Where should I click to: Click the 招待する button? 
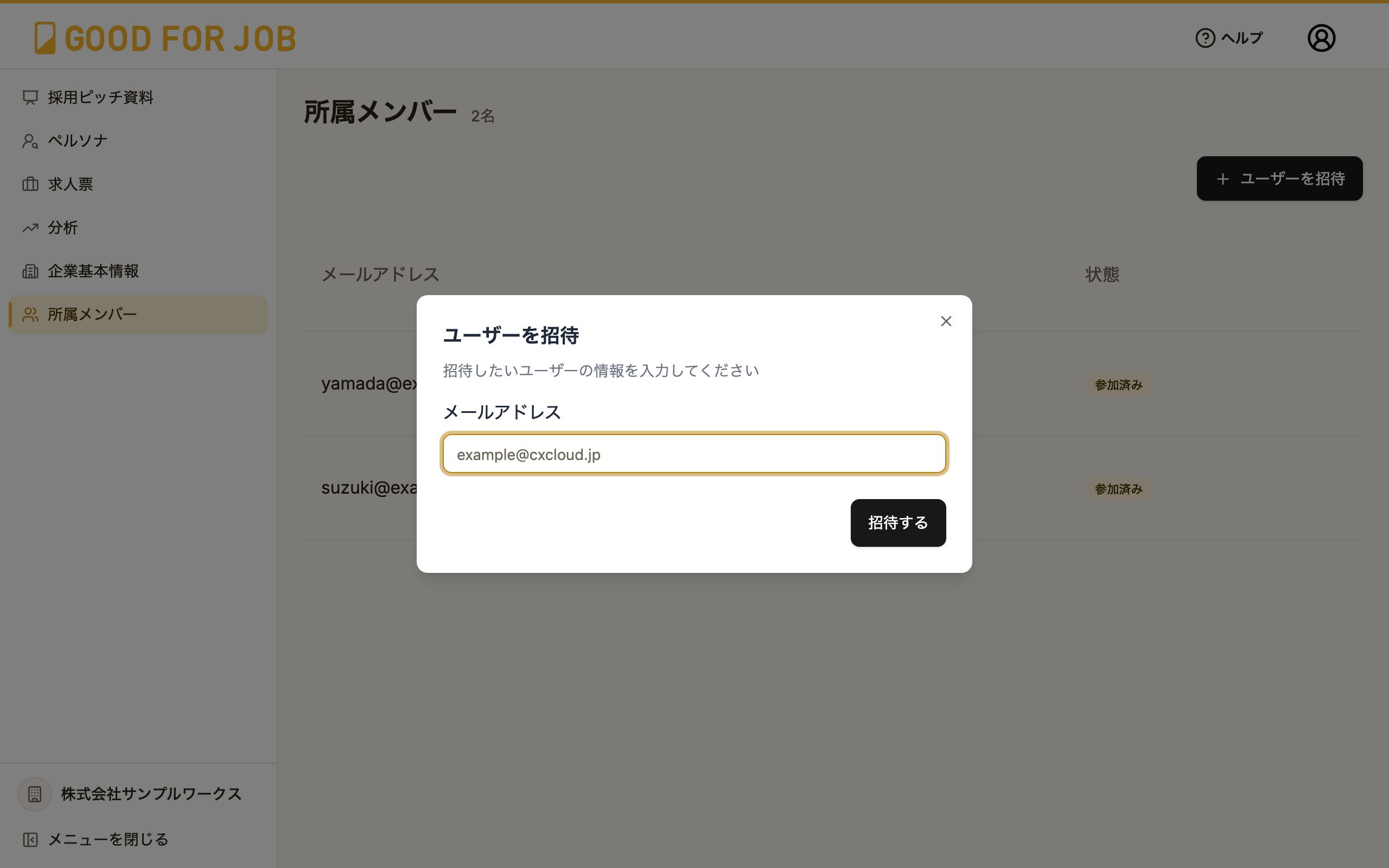click(x=897, y=522)
